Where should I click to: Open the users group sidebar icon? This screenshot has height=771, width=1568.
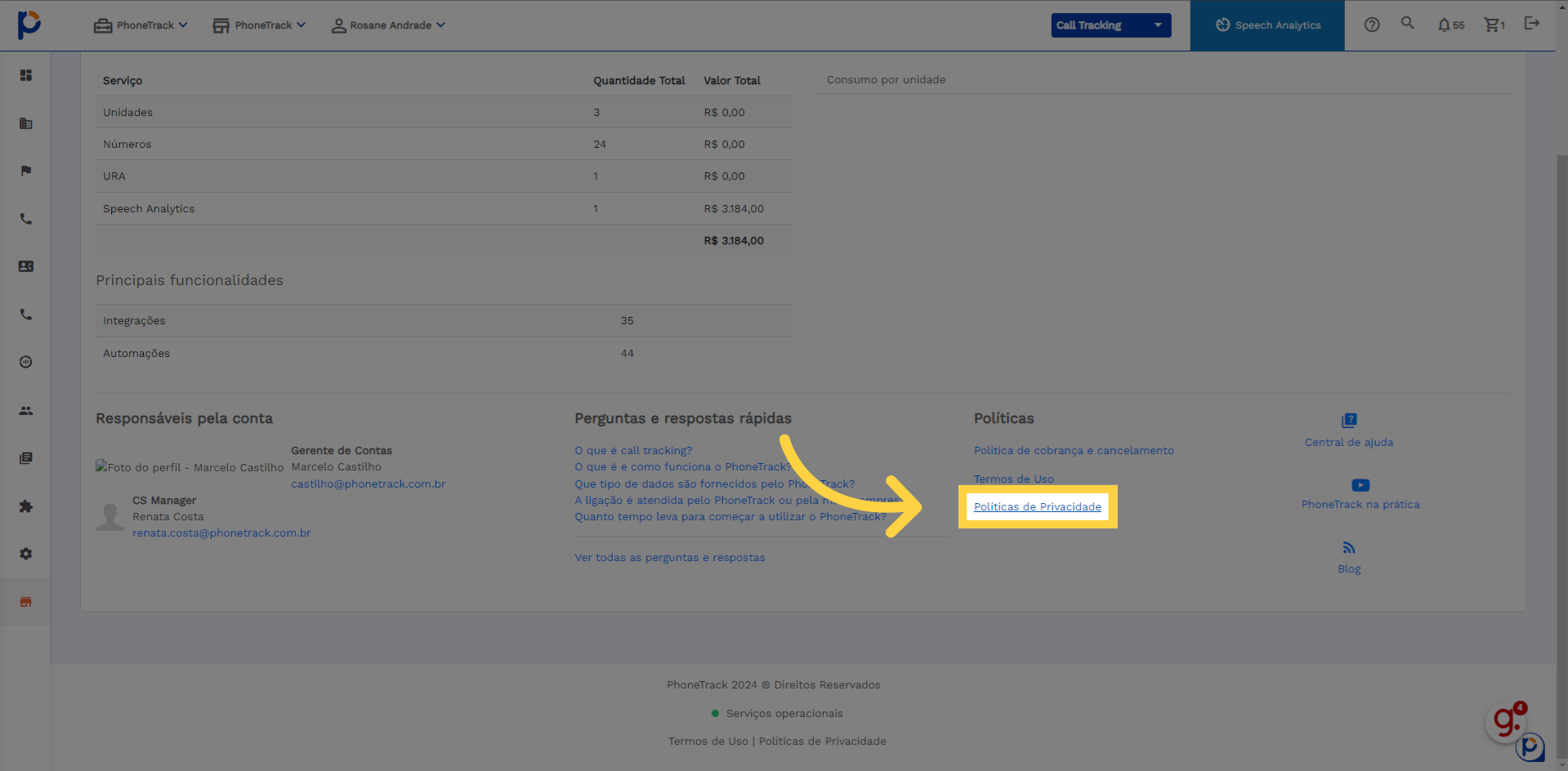point(26,411)
